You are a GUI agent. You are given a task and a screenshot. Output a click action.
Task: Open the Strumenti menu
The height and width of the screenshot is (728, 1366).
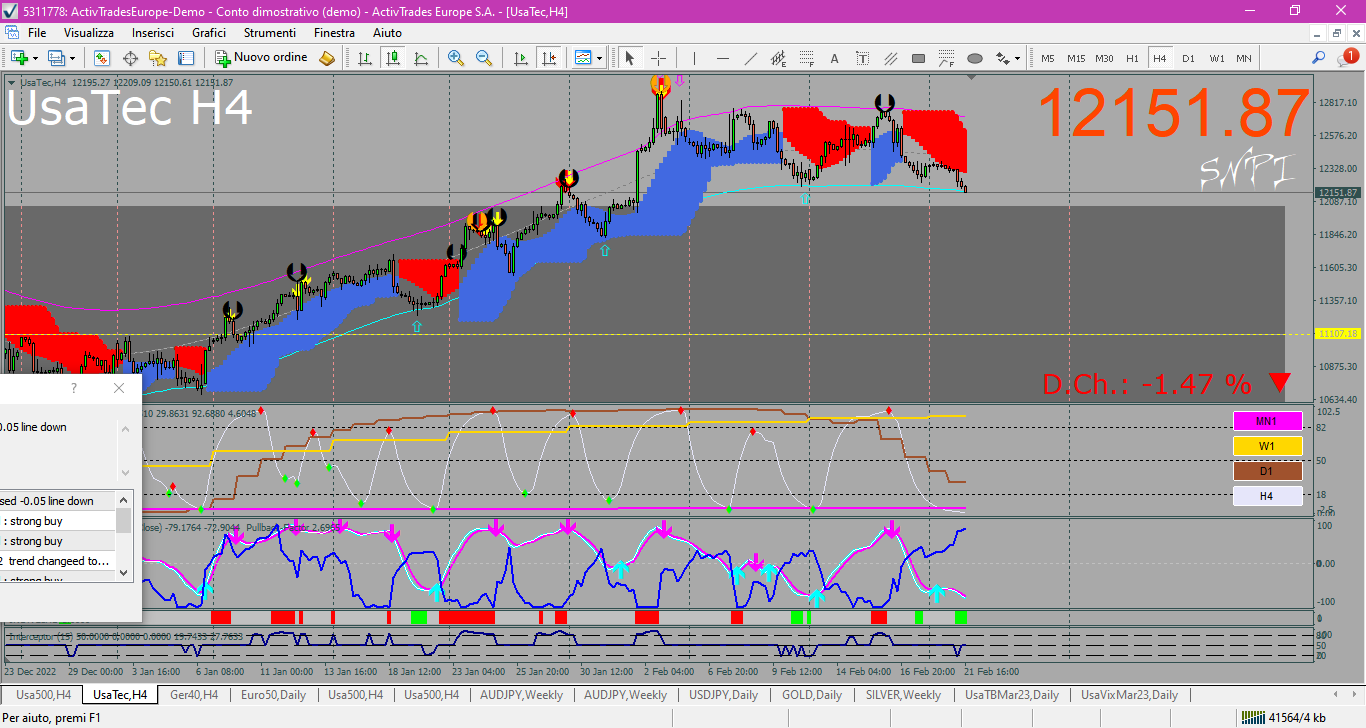pos(270,33)
